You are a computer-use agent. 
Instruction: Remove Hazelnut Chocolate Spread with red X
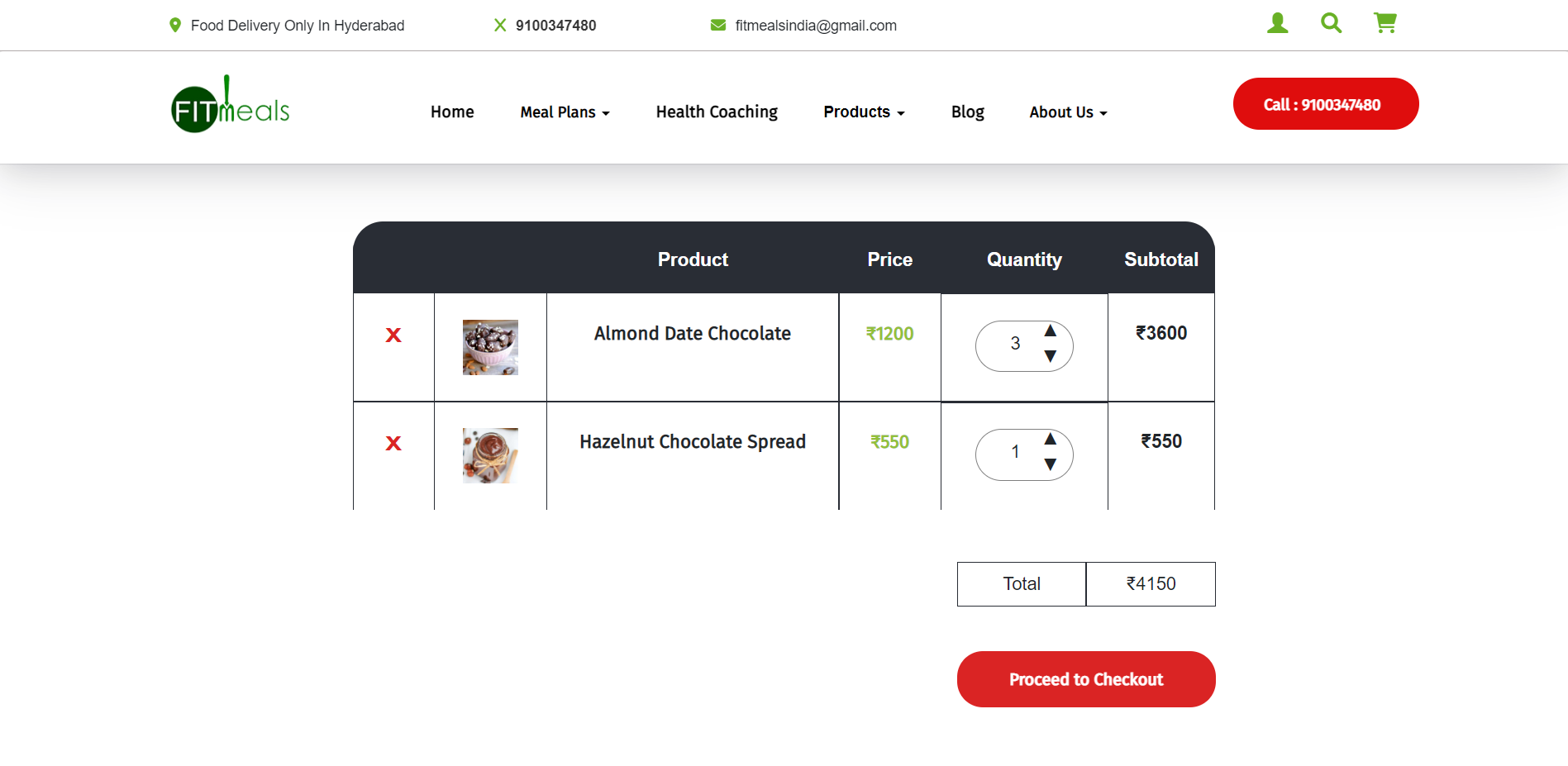[393, 443]
